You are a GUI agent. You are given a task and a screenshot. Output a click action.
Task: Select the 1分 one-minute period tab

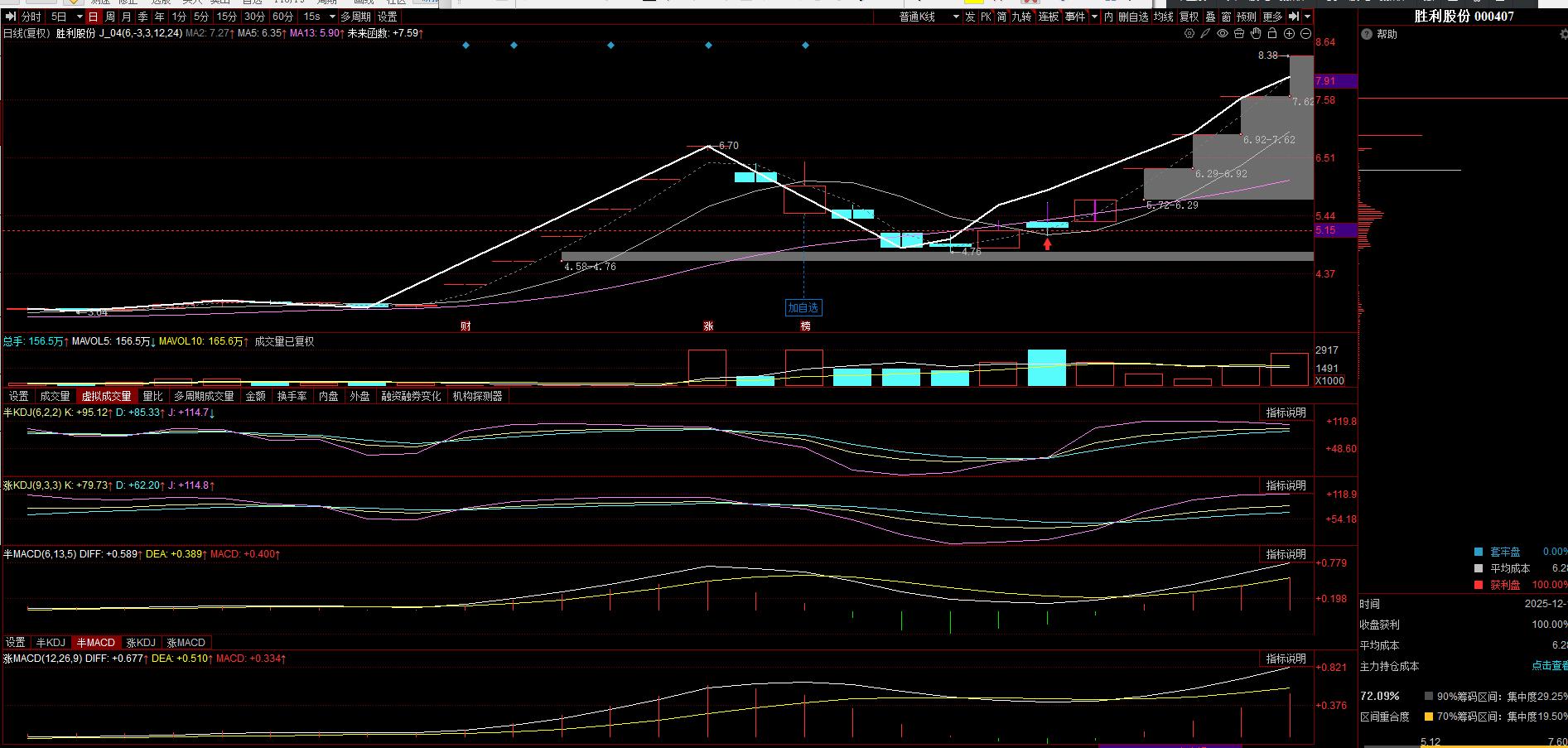[179, 17]
